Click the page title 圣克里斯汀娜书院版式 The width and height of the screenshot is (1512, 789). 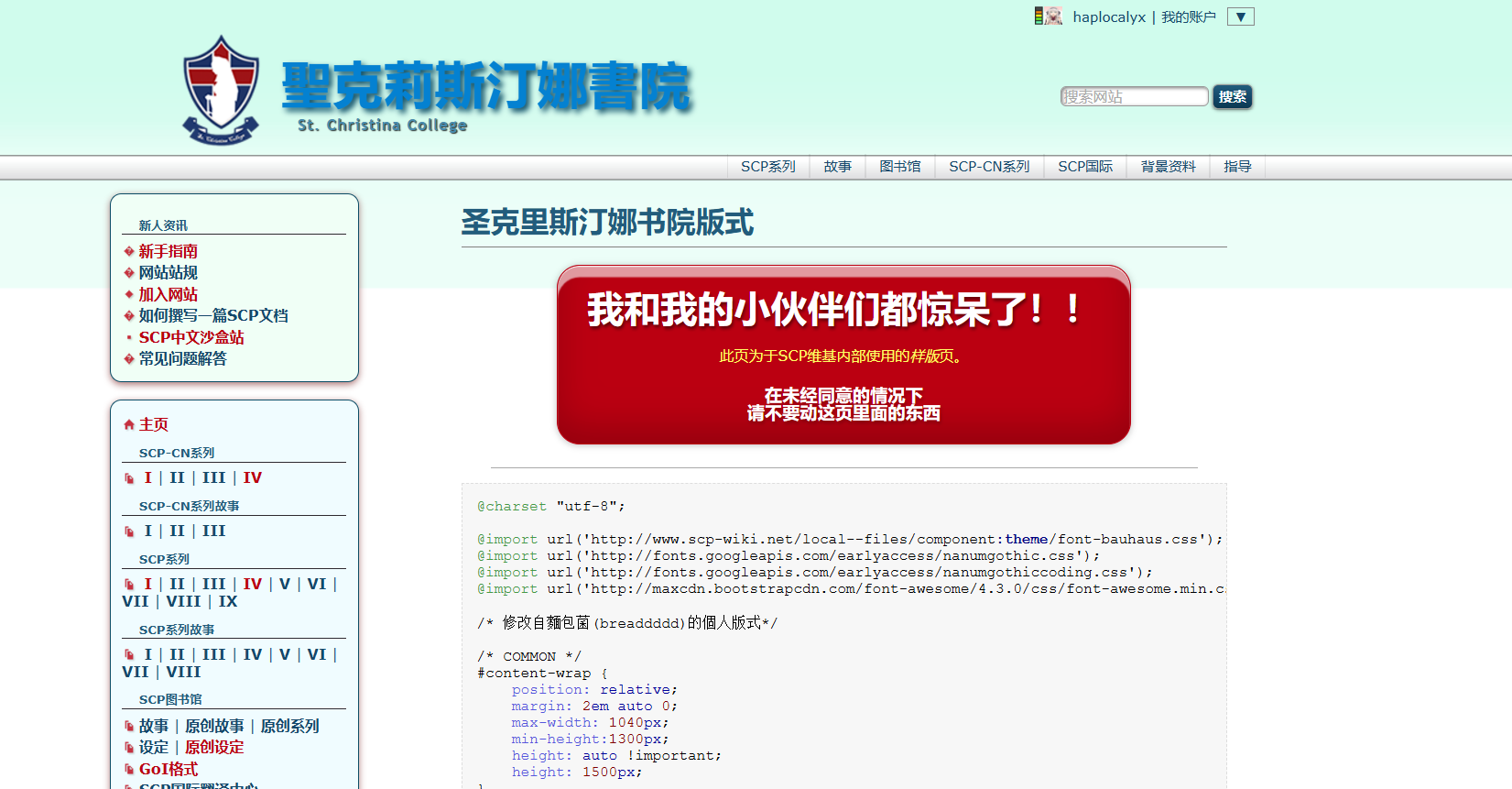(607, 223)
